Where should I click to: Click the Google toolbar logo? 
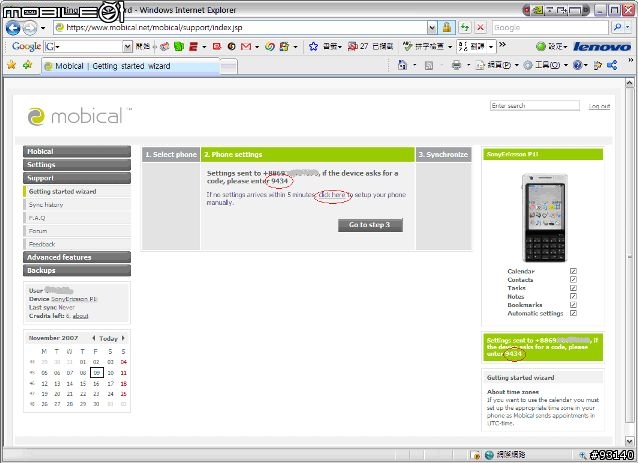coord(26,46)
